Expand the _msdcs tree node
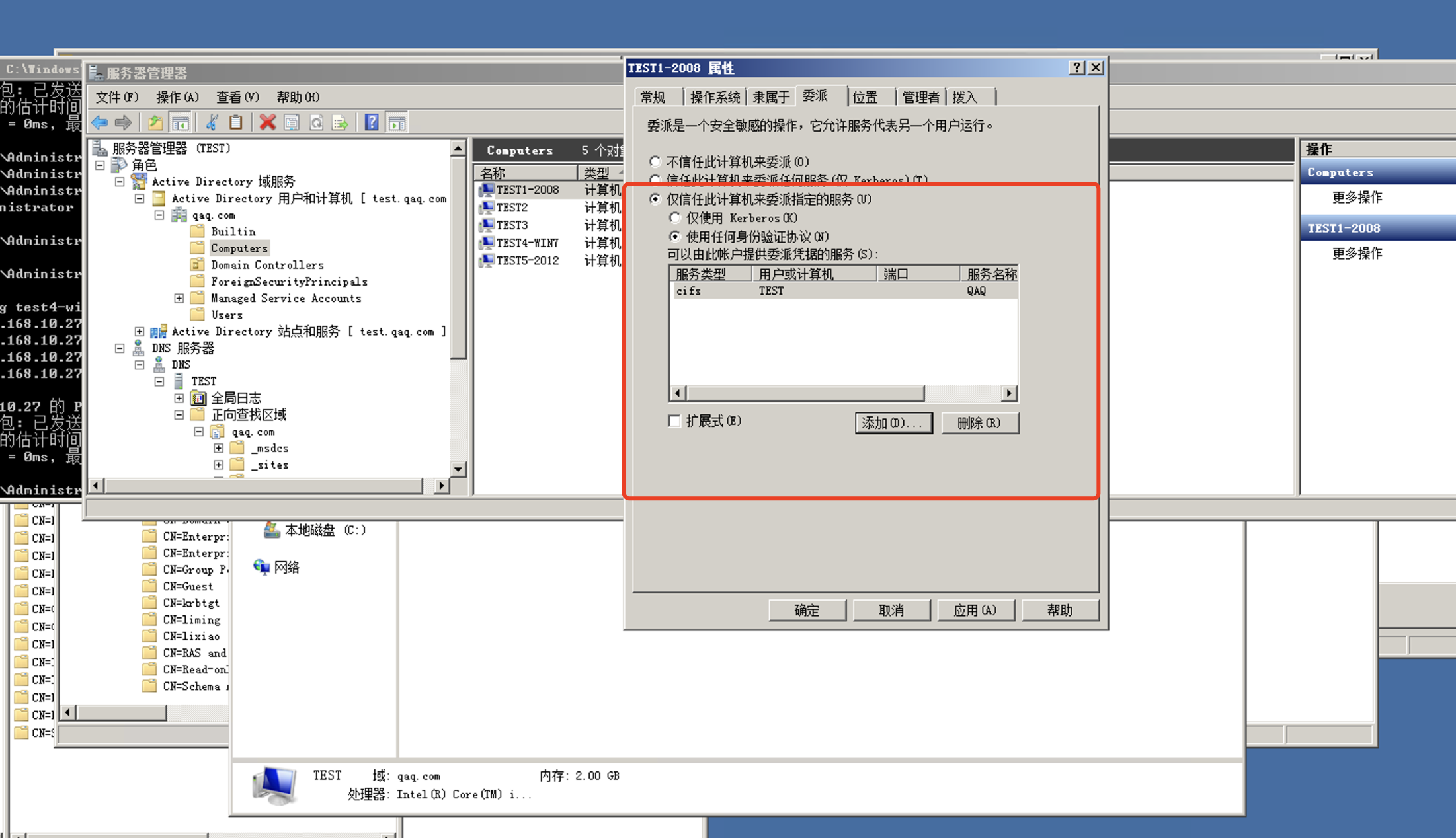The width and height of the screenshot is (1456, 838). [x=219, y=447]
